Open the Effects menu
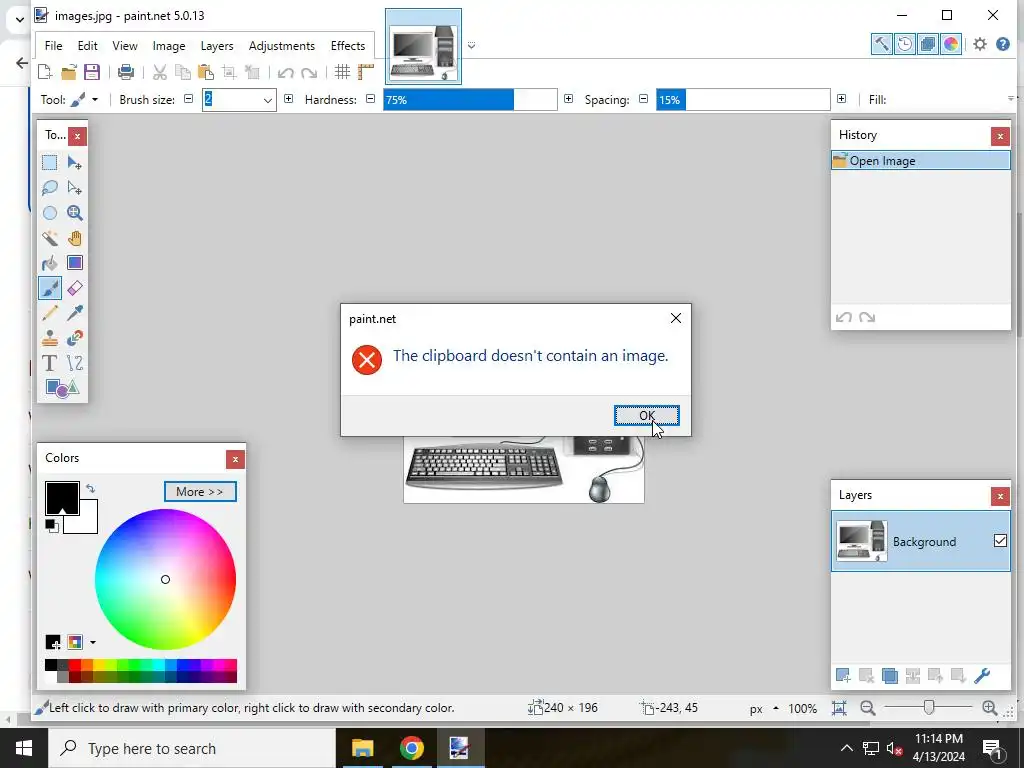This screenshot has height=768, width=1024. pyautogui.click(x=348, y=46)
